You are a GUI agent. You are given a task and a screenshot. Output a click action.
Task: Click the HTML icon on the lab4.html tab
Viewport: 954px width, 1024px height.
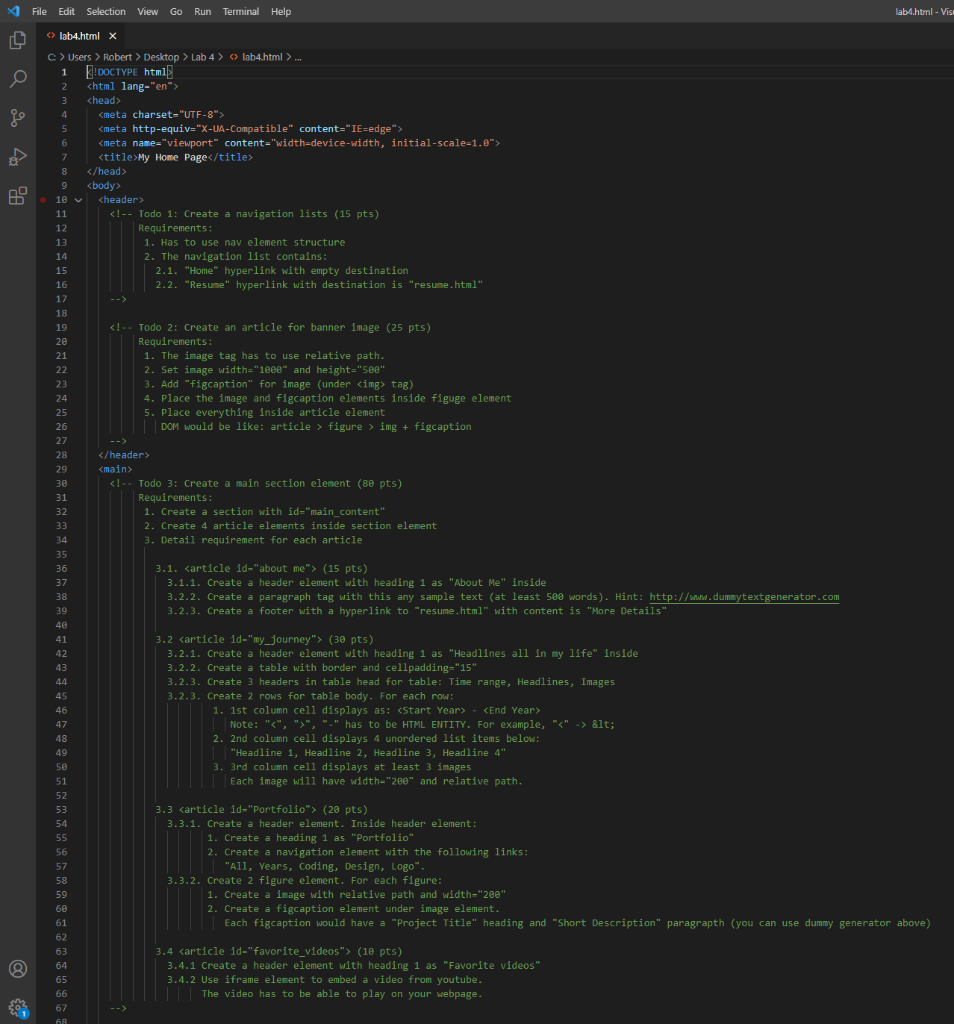tap(51, 33)
